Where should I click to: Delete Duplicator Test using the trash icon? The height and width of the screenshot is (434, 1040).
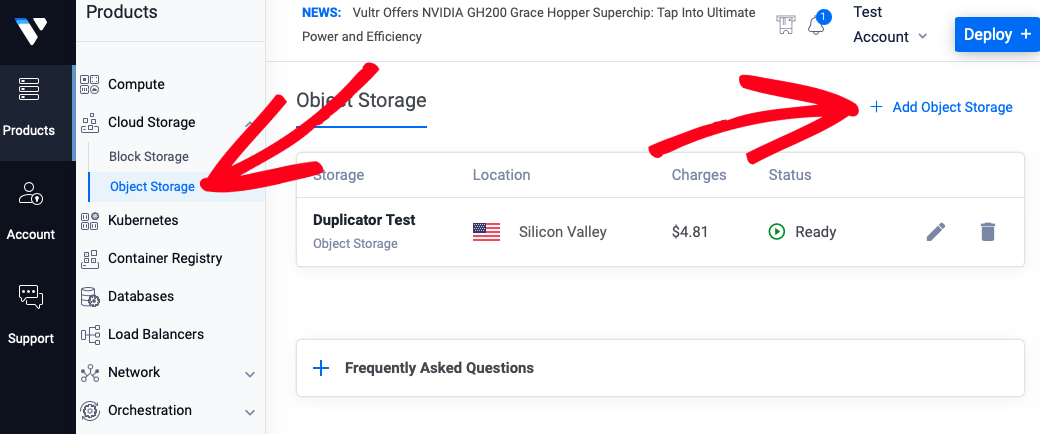(988, 232)
